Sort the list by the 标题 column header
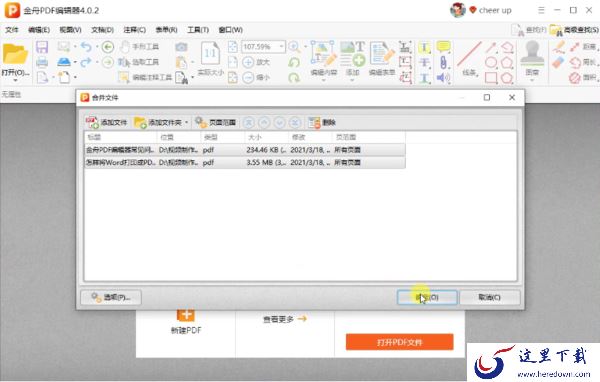The image size is (600, 382). click(120, 137)
